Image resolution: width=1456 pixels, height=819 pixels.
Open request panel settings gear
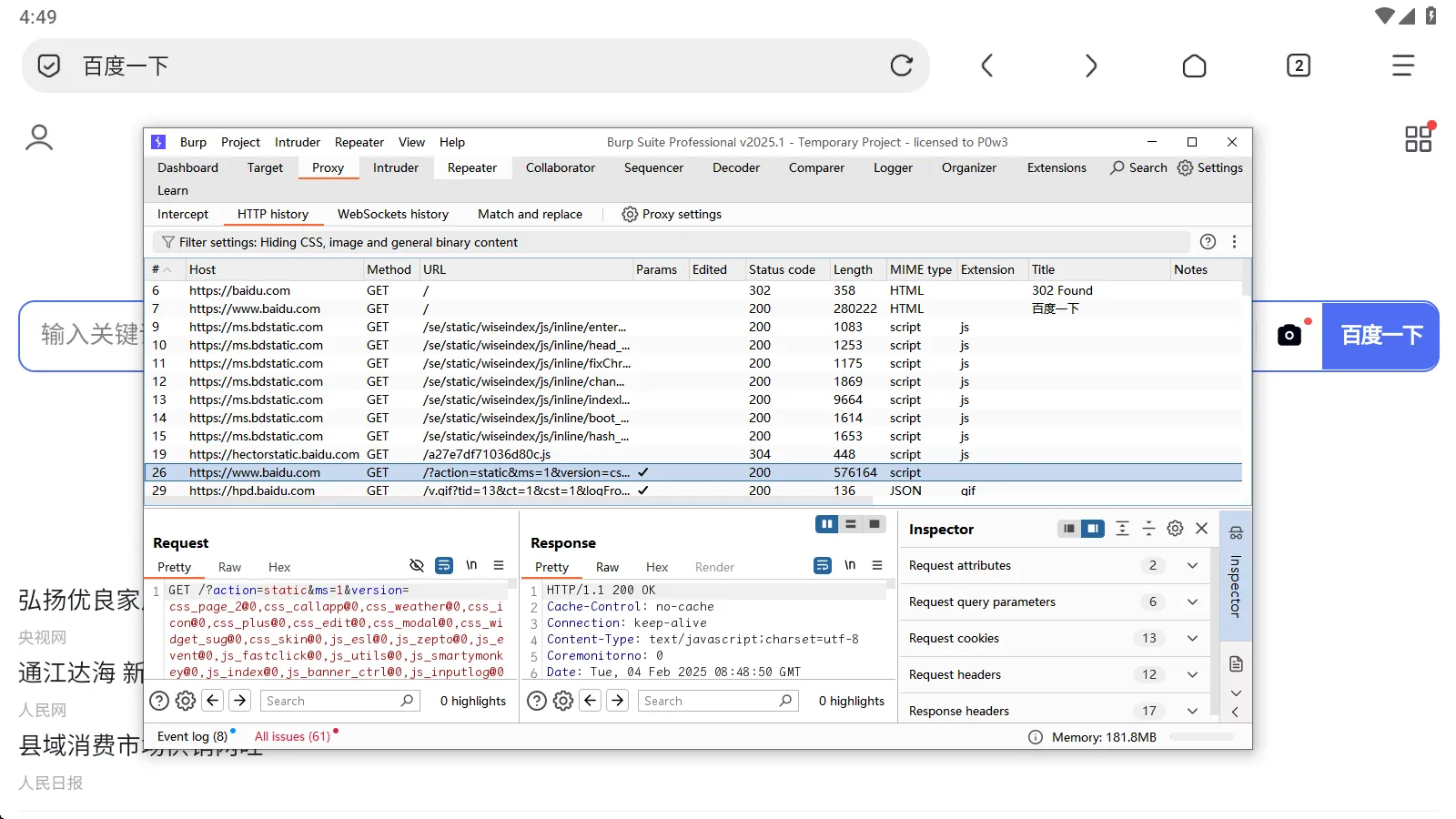click(x=186, y=701)
